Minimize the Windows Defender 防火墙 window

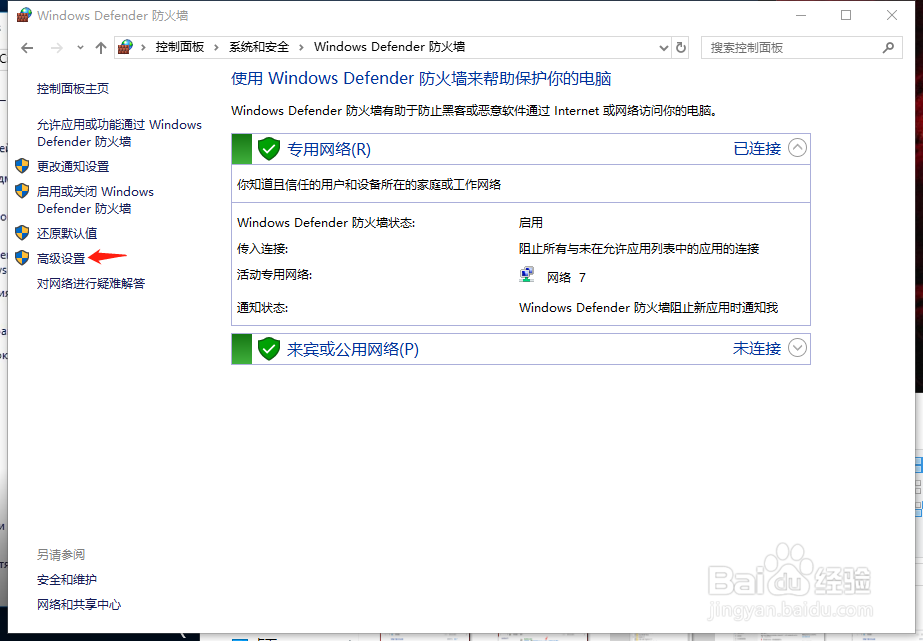[x=801, y=15]
